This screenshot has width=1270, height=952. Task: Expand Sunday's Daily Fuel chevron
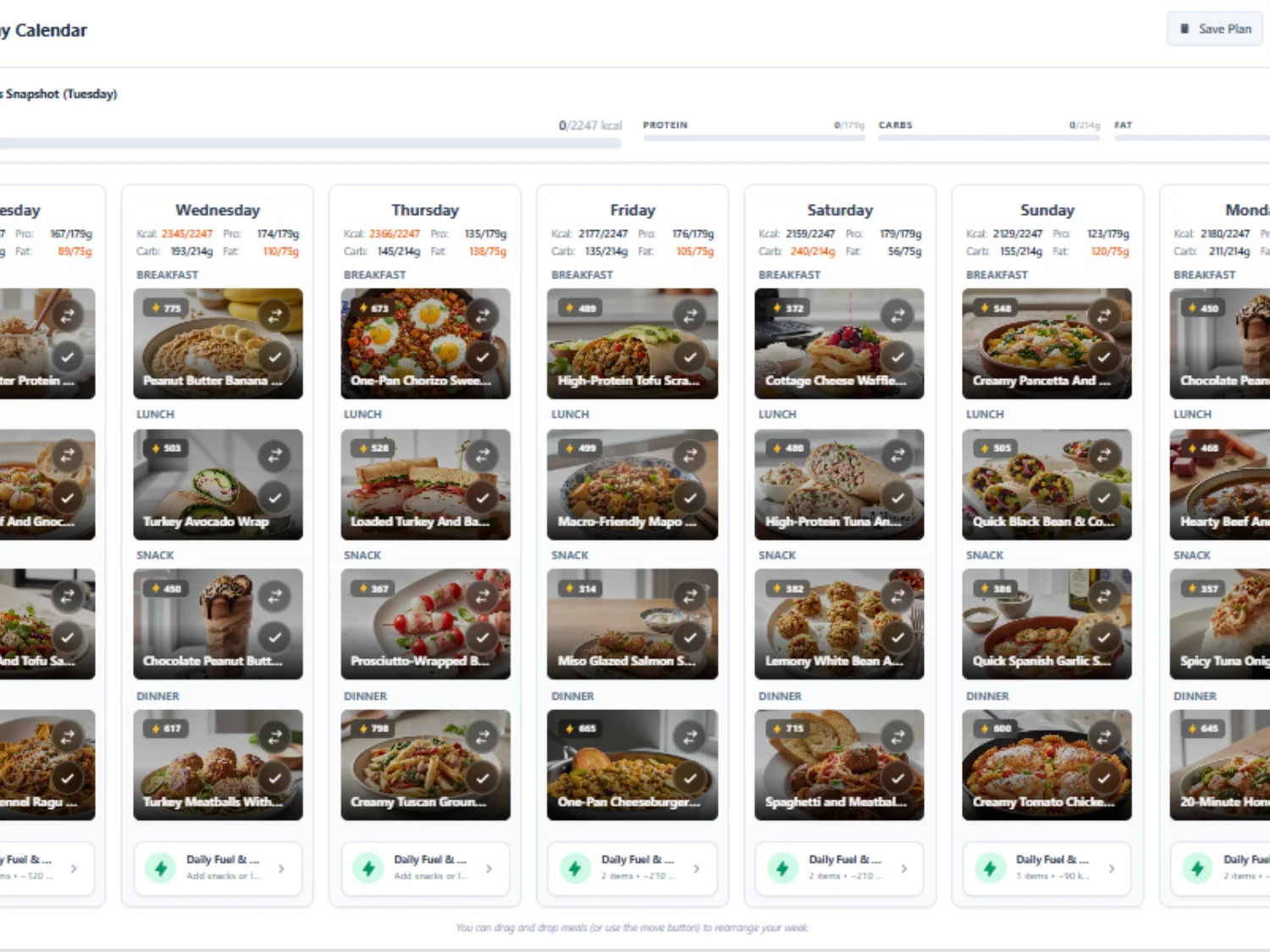(x=1112, y=868)
